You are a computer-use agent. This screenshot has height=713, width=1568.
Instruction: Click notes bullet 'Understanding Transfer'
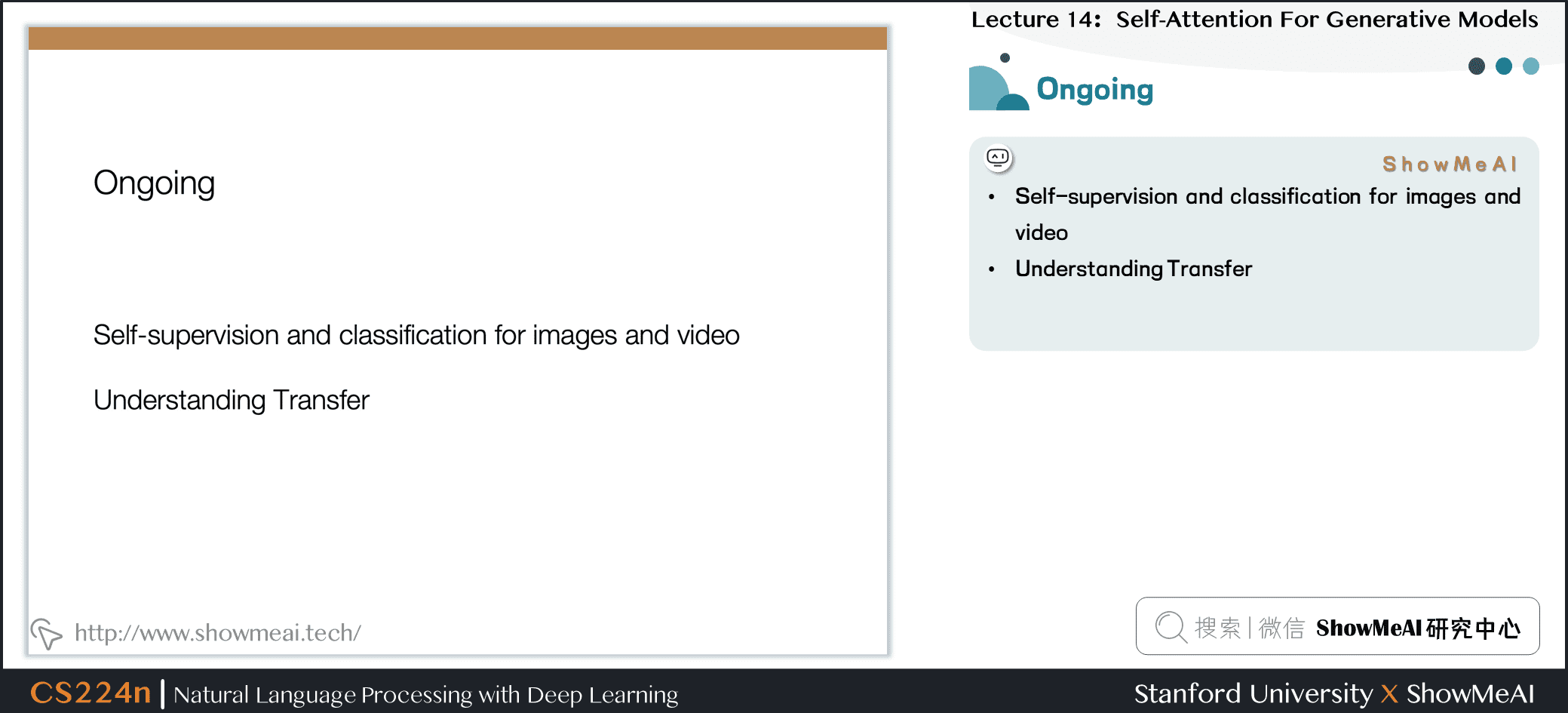click(x=1134, y=269)
